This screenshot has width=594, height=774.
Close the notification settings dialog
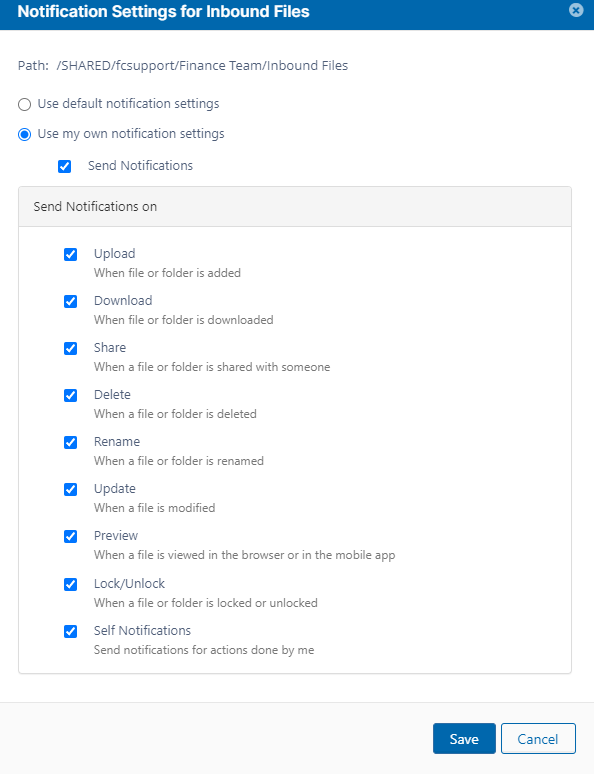coord(576,10)
